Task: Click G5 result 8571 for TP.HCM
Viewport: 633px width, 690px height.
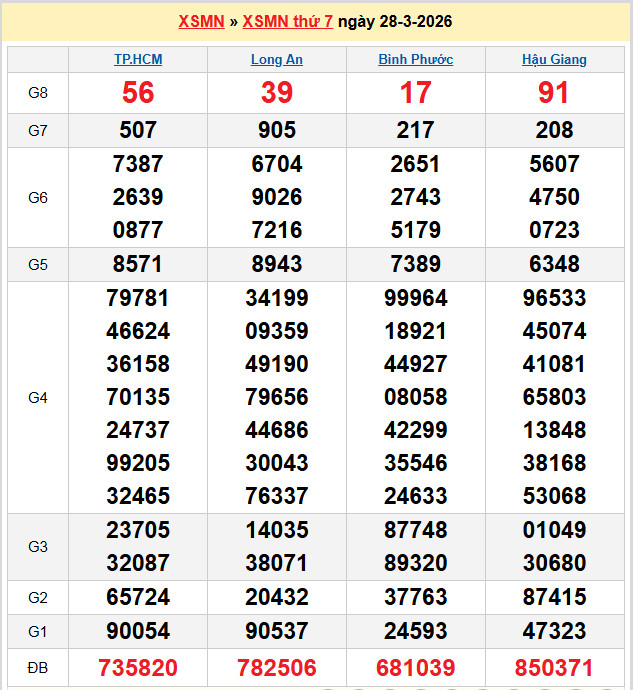Action: click(138, 265)
